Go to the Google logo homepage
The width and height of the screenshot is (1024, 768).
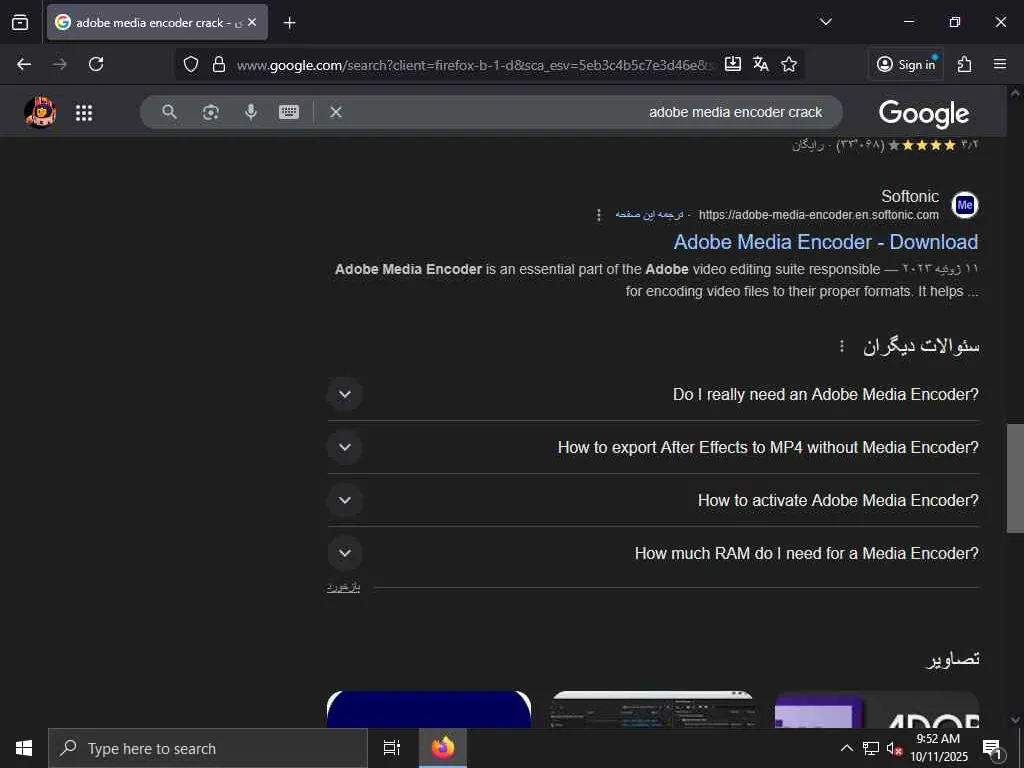pos(923,114)
